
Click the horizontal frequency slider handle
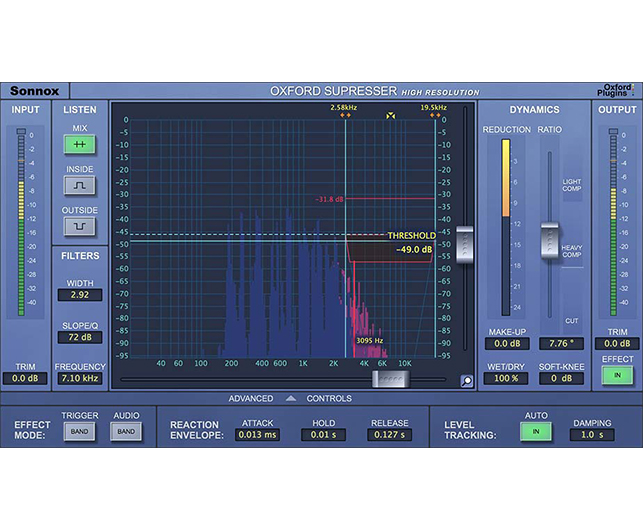pos(390,379)
